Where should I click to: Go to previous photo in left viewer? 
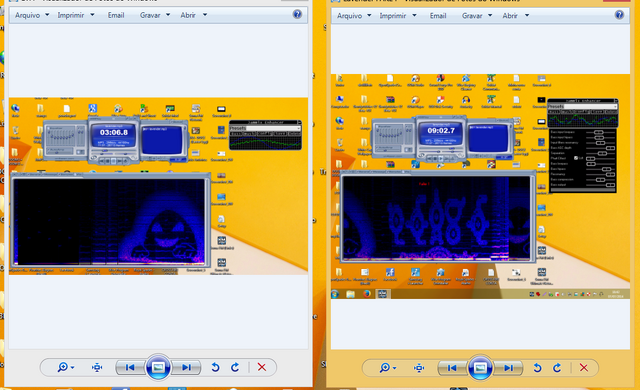(x=130, y=368)
